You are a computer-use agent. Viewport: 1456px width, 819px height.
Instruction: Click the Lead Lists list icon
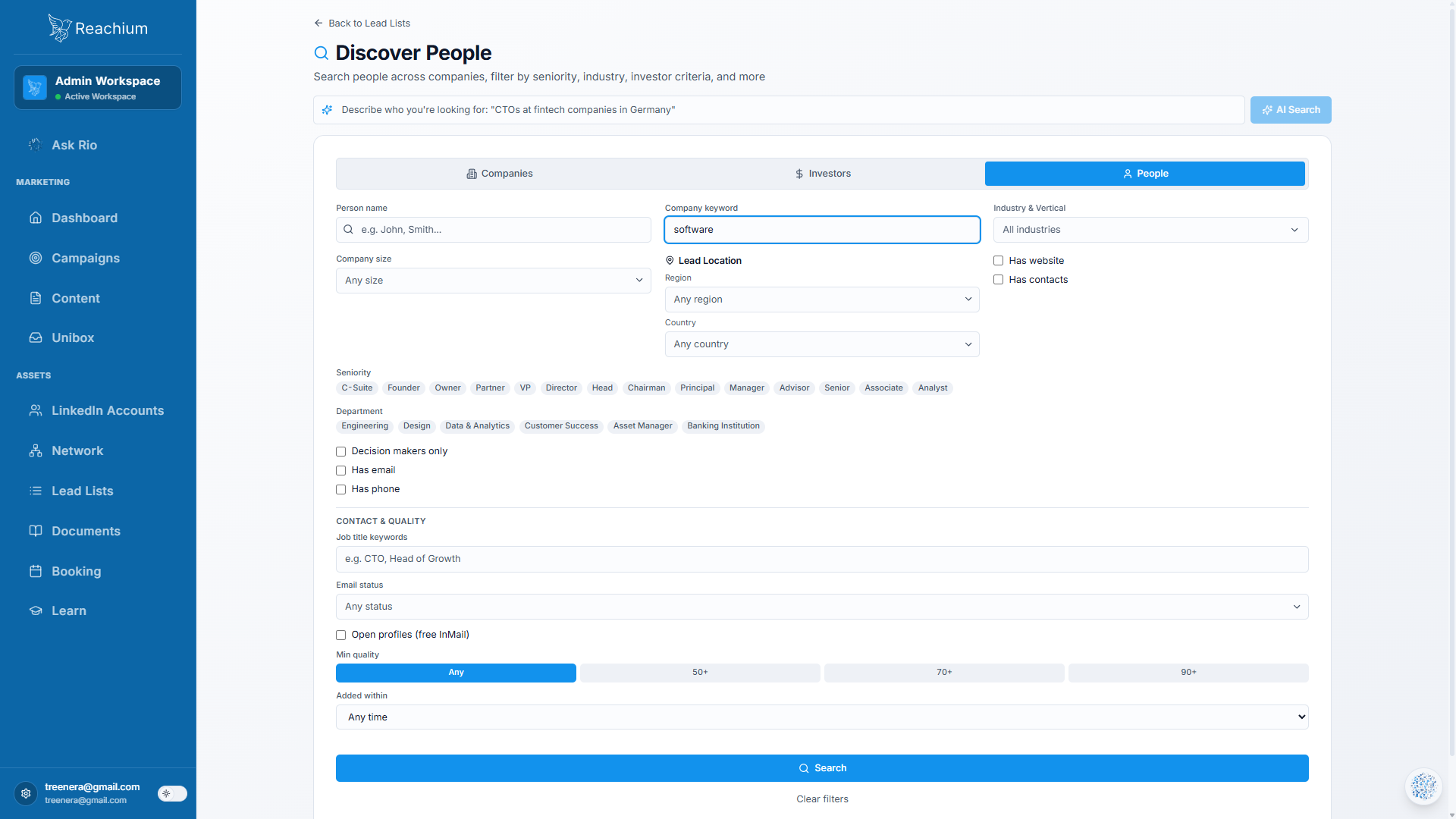36,491
